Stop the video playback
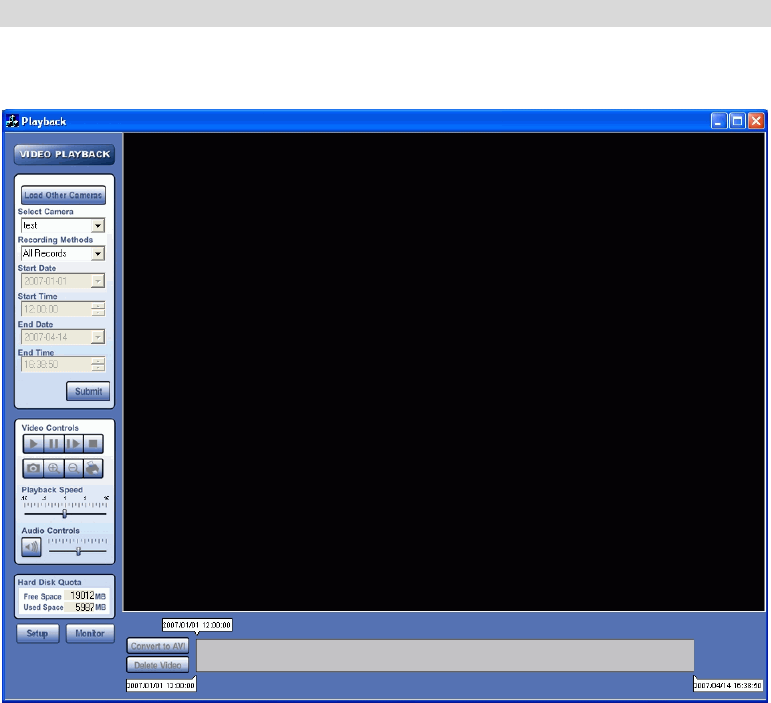Image resolution: width=771 pixels, height=703 pixels. click(x=93, y=444)
